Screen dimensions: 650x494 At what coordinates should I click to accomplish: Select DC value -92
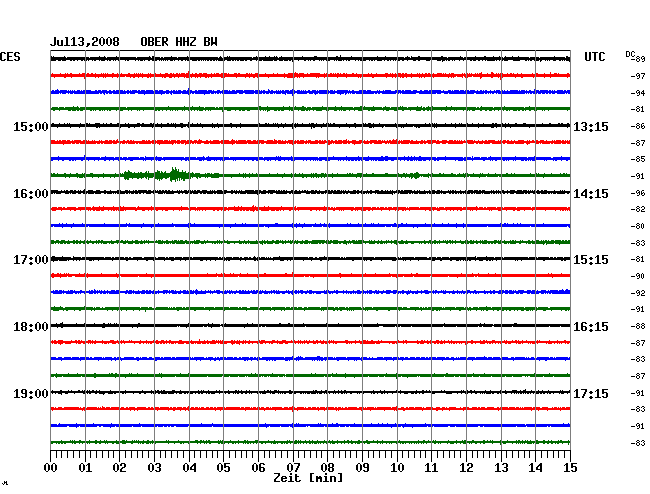[x=638, y=293]
